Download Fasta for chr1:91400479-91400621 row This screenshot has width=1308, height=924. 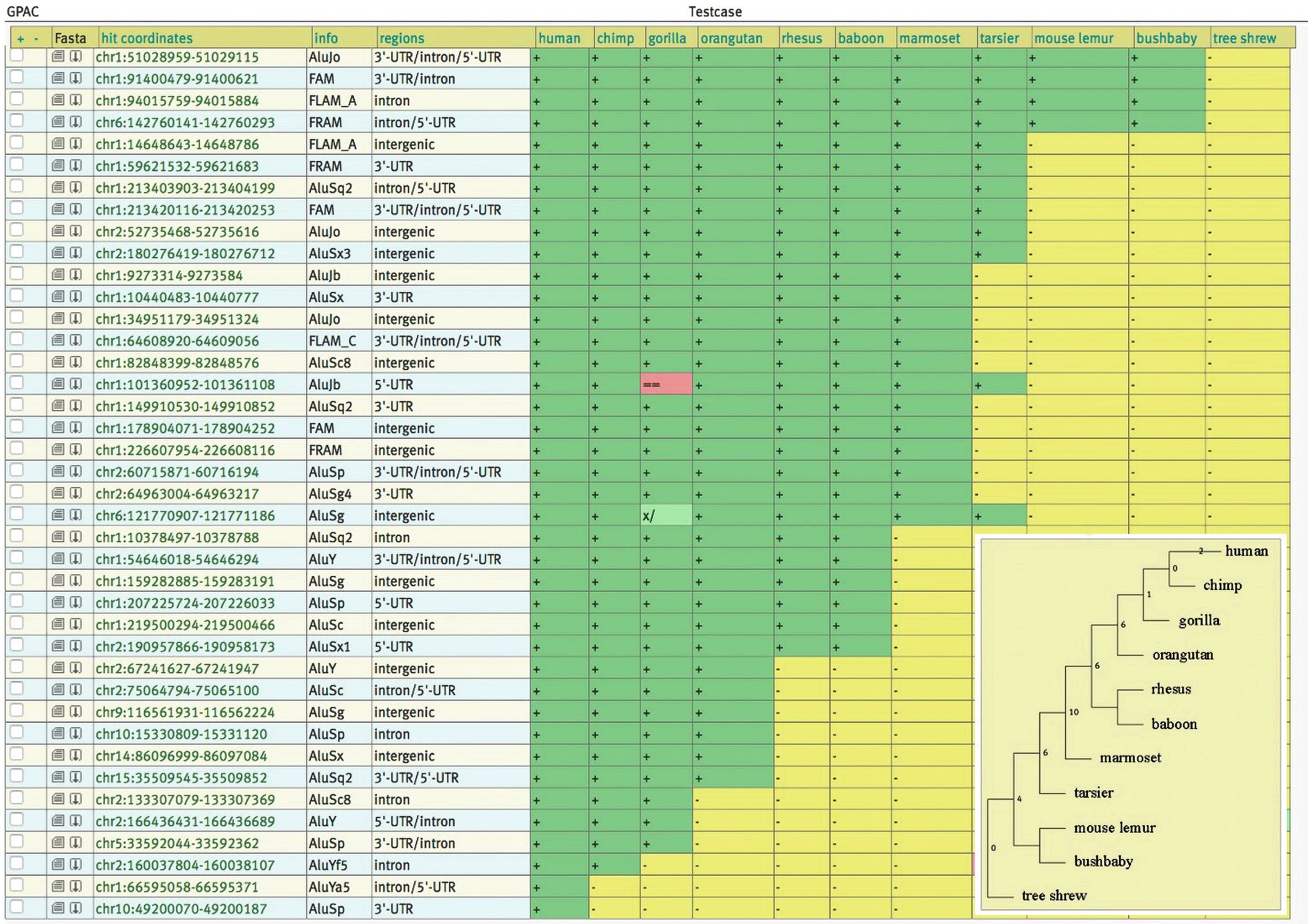[76, 79]
